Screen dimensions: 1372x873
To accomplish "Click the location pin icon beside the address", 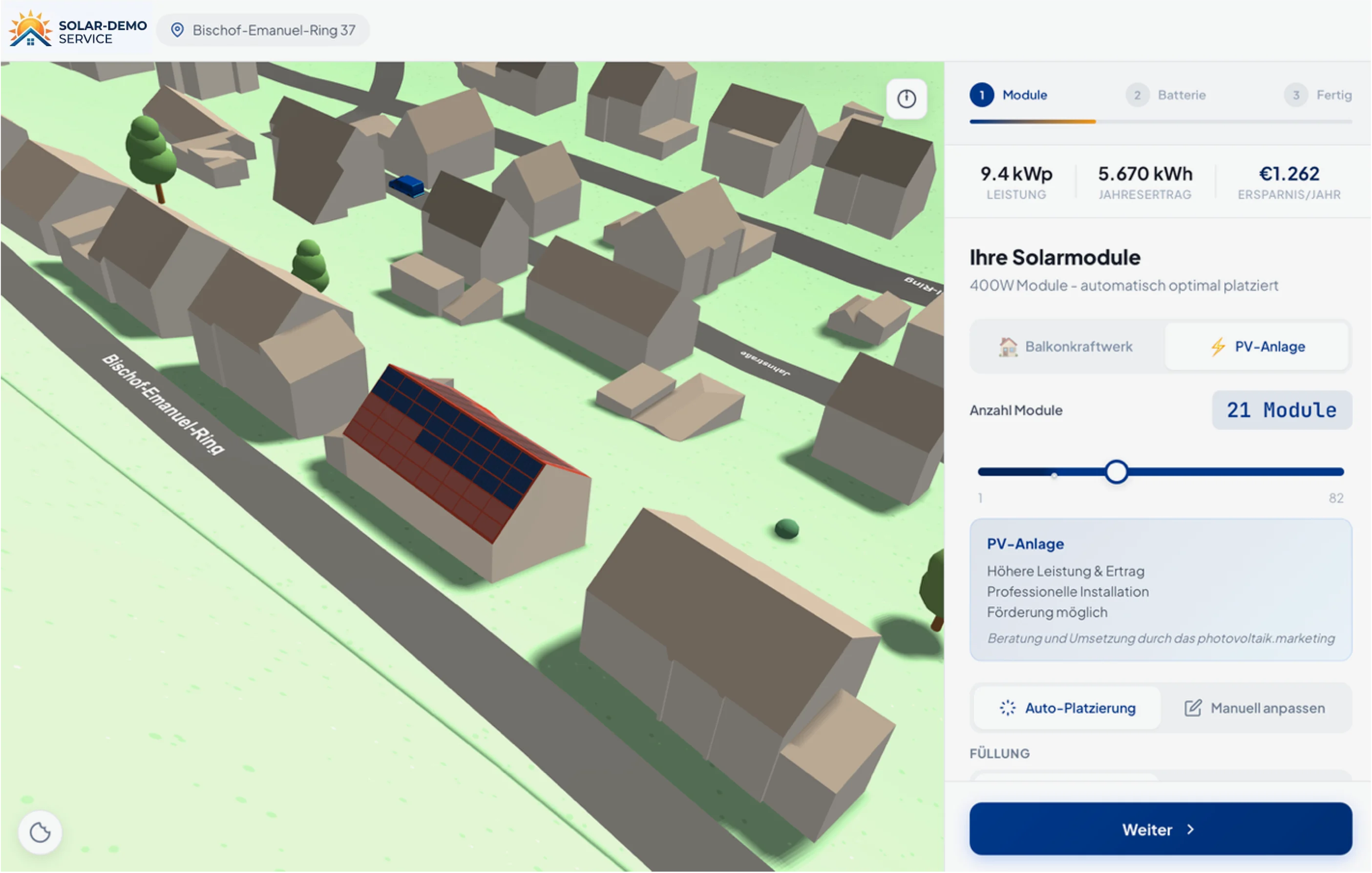I will click(177, 30).
